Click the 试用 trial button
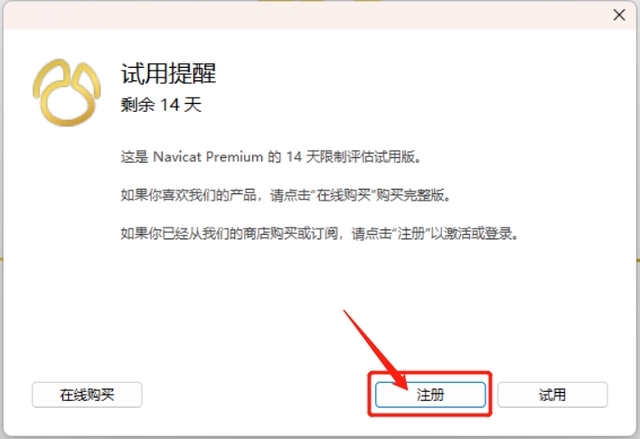 (552, 395)
